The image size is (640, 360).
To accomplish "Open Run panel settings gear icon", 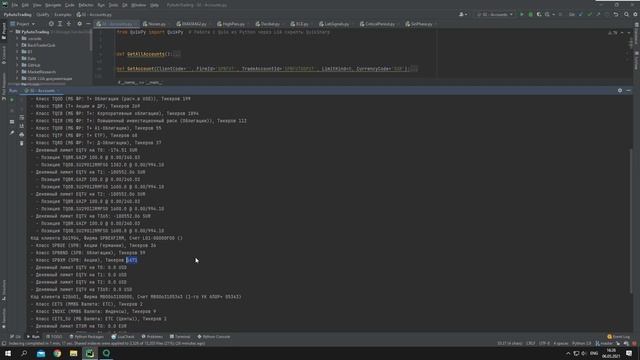I will pyautogui.click(x=620, y=91).
